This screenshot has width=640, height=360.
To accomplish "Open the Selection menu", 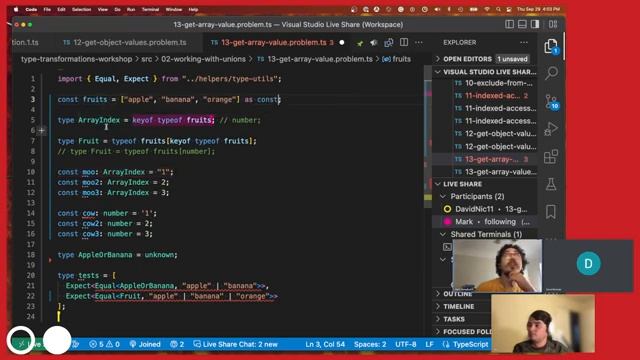I will coord(81,9).
